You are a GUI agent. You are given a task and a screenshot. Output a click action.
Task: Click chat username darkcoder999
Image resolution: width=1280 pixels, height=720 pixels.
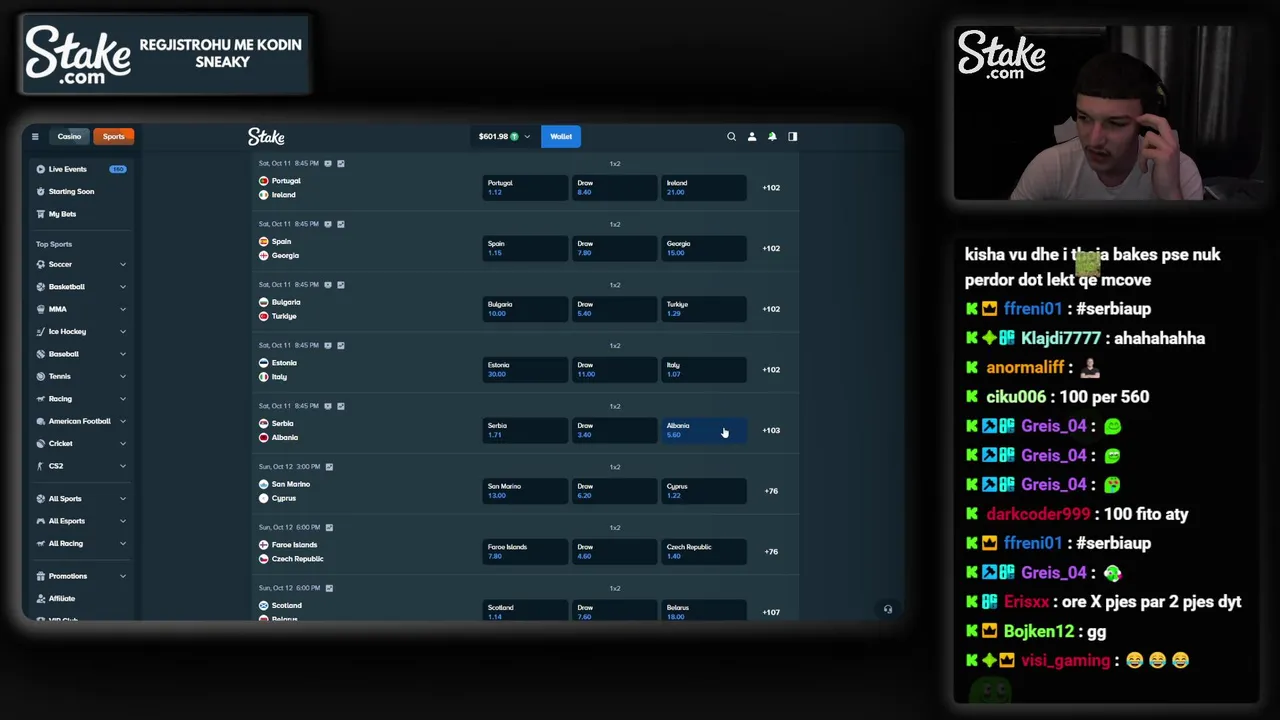pyautogui.click(x=1038, y=514)
